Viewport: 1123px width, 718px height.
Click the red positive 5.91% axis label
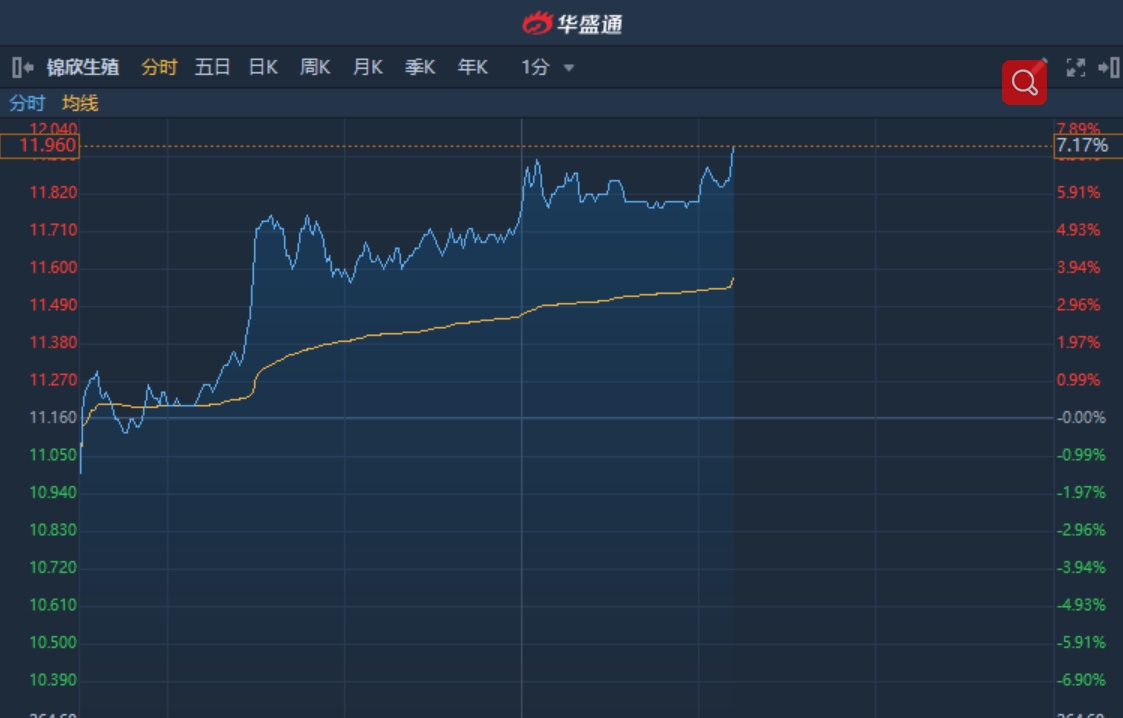pyautogui.click(x=1079, y=193)
